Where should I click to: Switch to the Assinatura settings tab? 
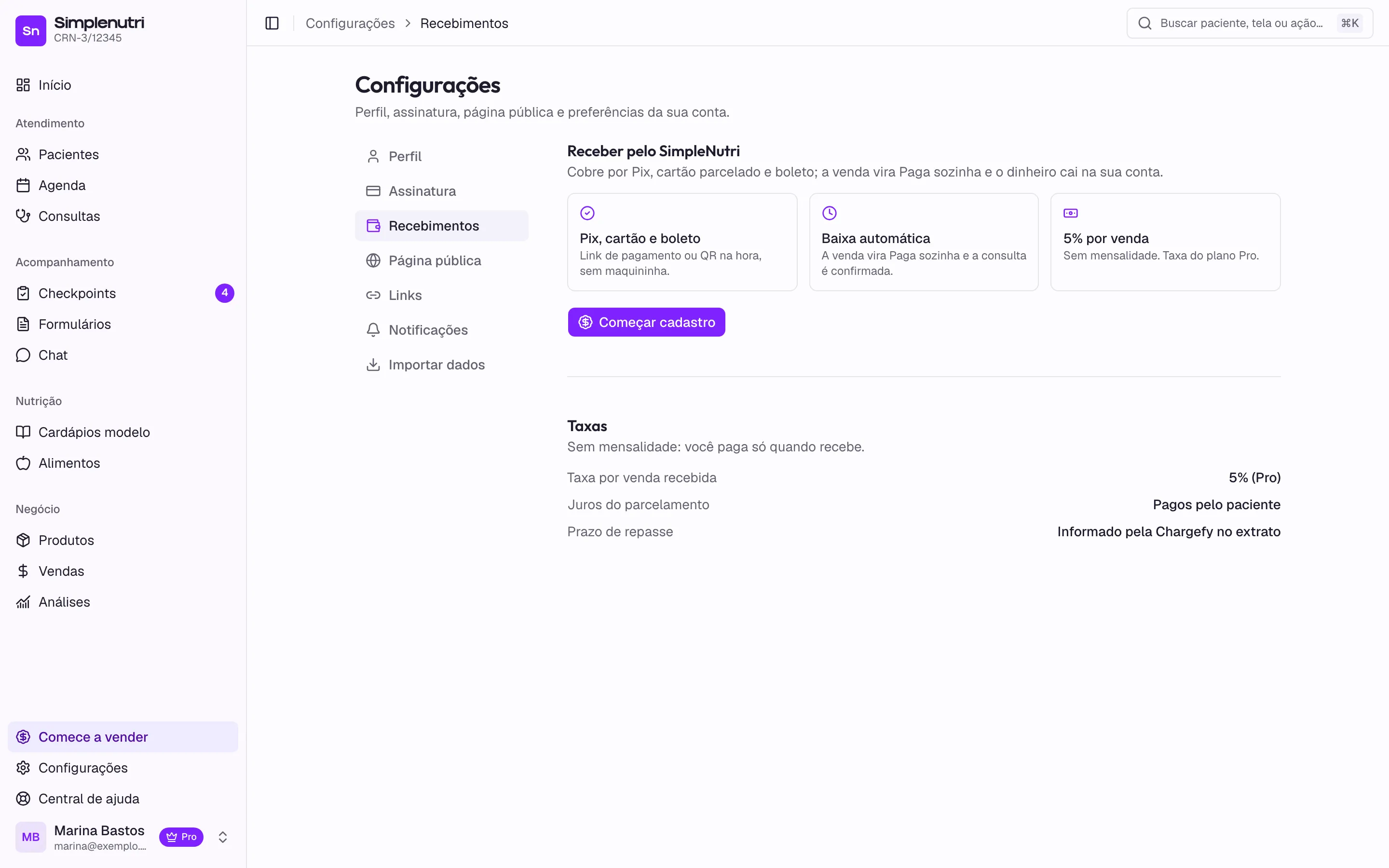tap(441, 191)
